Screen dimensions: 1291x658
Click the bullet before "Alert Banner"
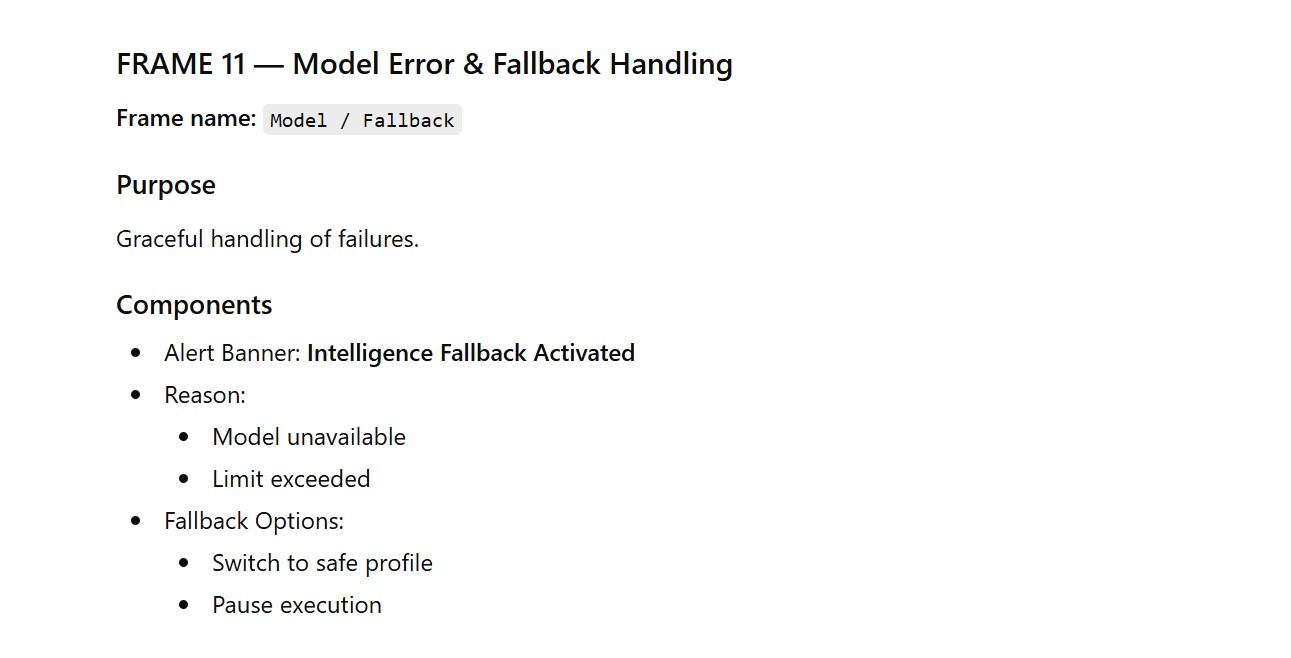(136, 353)
